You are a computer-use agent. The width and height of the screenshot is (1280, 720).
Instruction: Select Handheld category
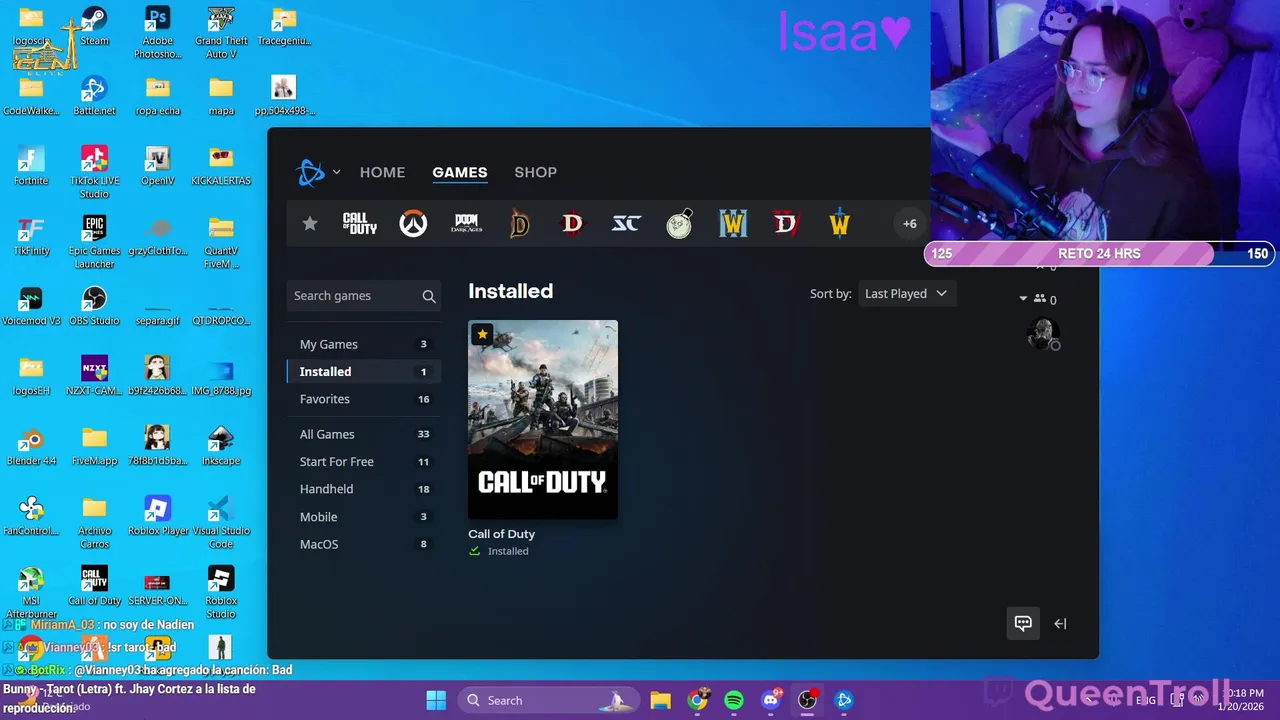click(x=363, y=489)
